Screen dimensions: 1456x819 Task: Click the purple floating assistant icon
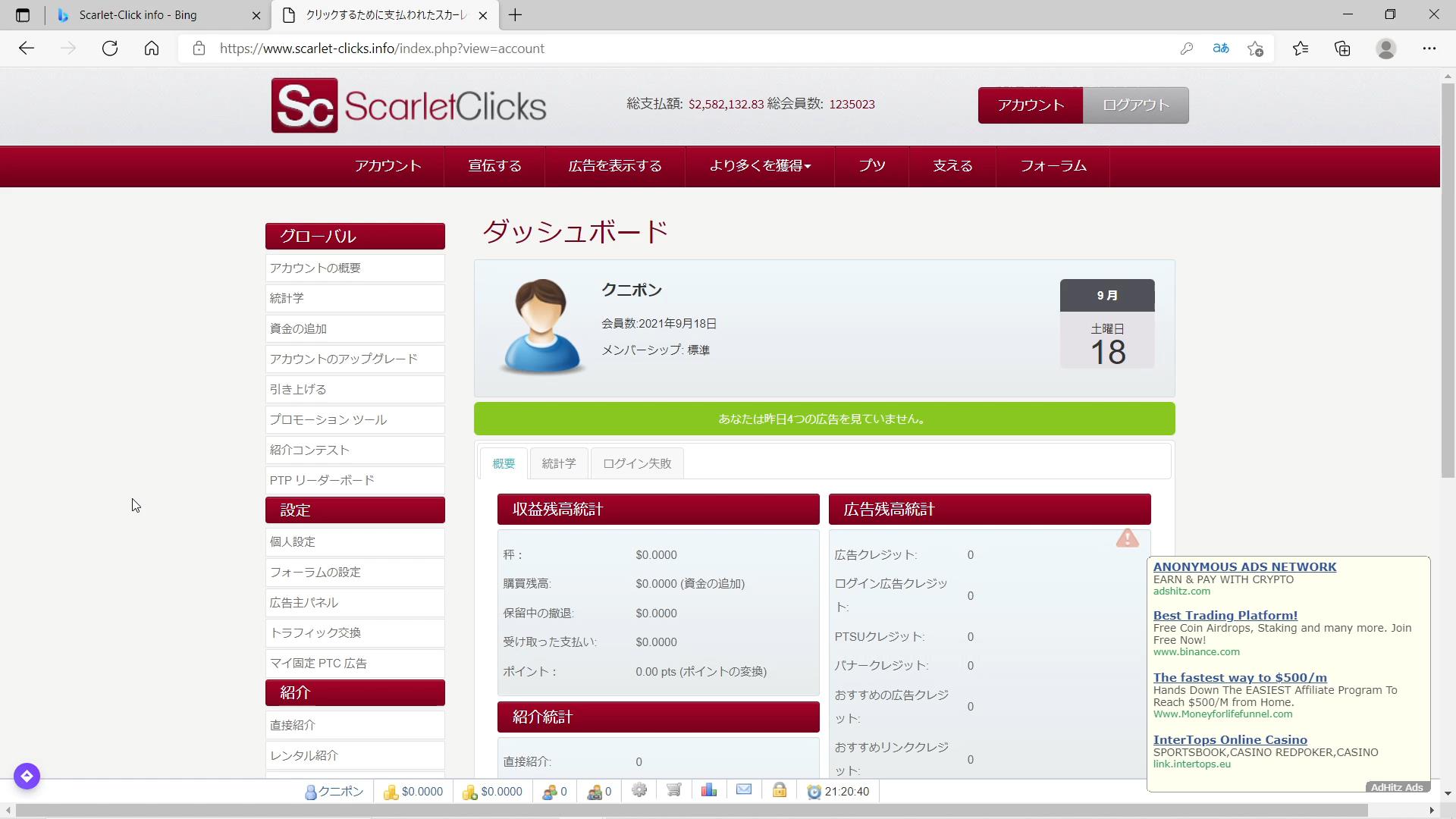27,776
